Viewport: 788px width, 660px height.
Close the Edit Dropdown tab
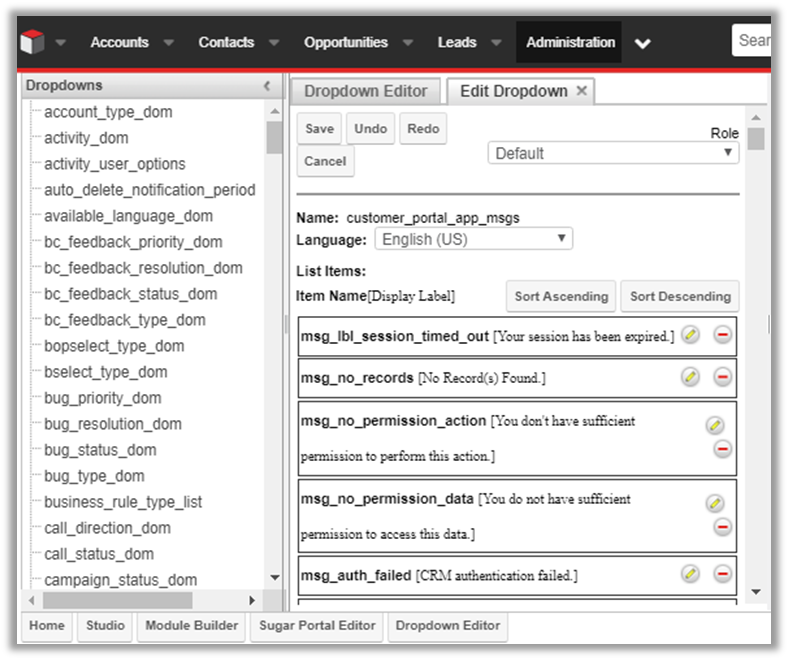click(x=581, y=91)
